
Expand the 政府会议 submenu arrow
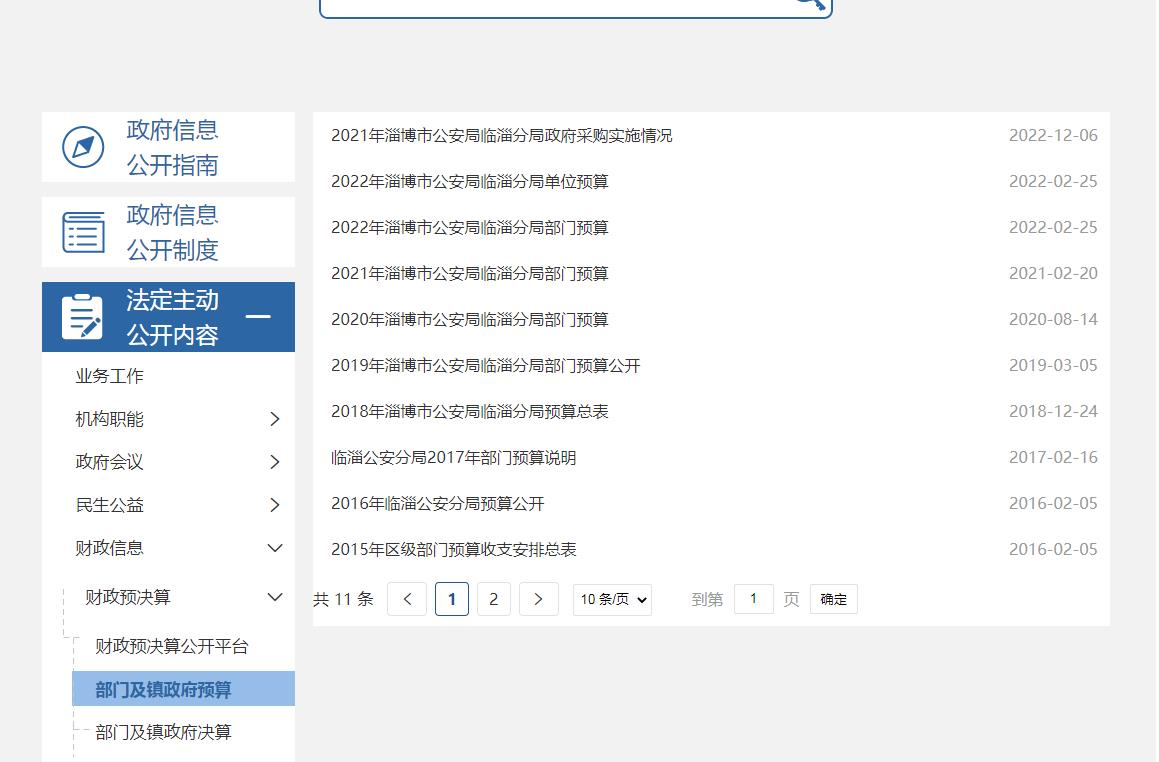click(275, 462)
